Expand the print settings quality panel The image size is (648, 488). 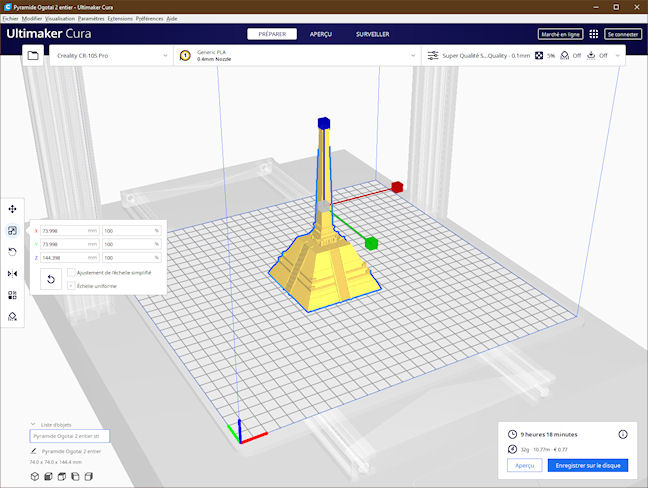pos(526,56)
